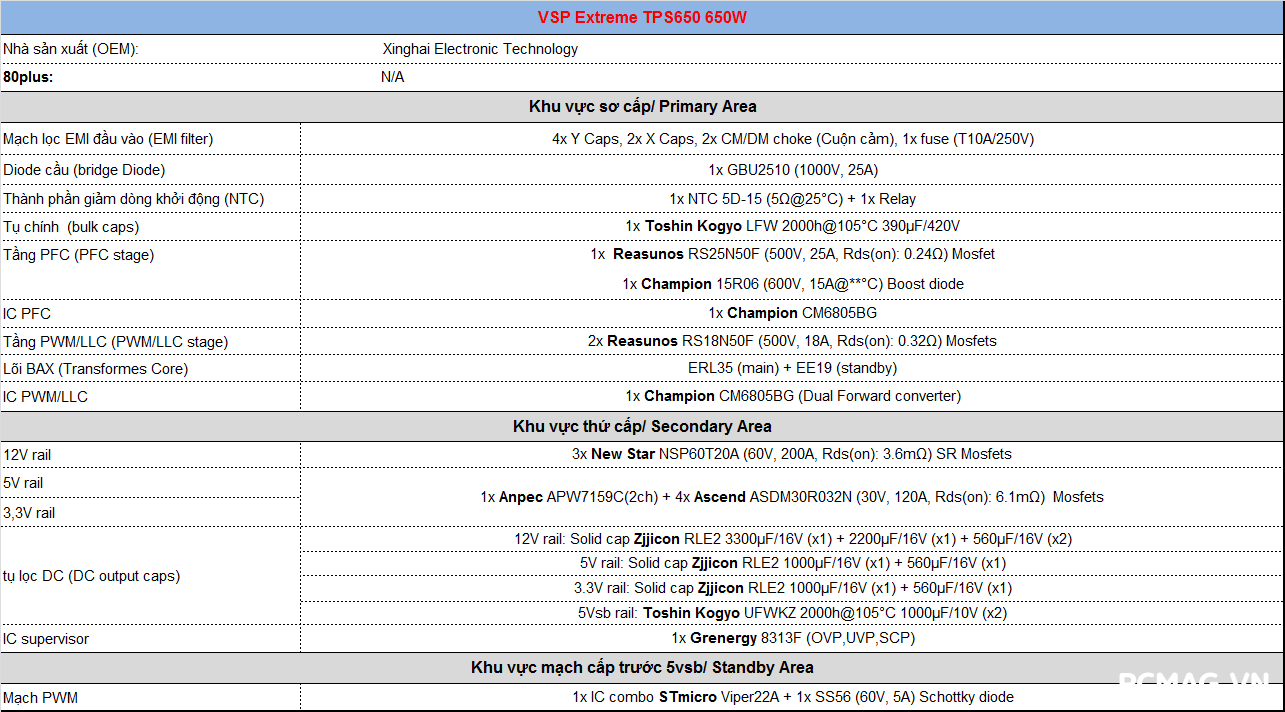The width and height of the screenshot is (1285, 712).
Task: Click the IC PFC Champion CM6805BG cell
Action: (792, 313)
